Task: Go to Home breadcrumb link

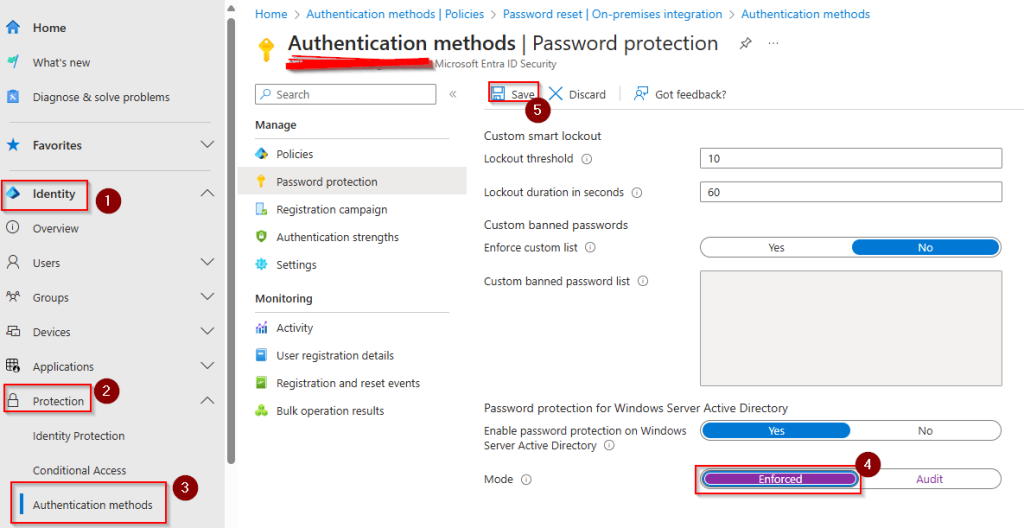Action: point(271,14)
